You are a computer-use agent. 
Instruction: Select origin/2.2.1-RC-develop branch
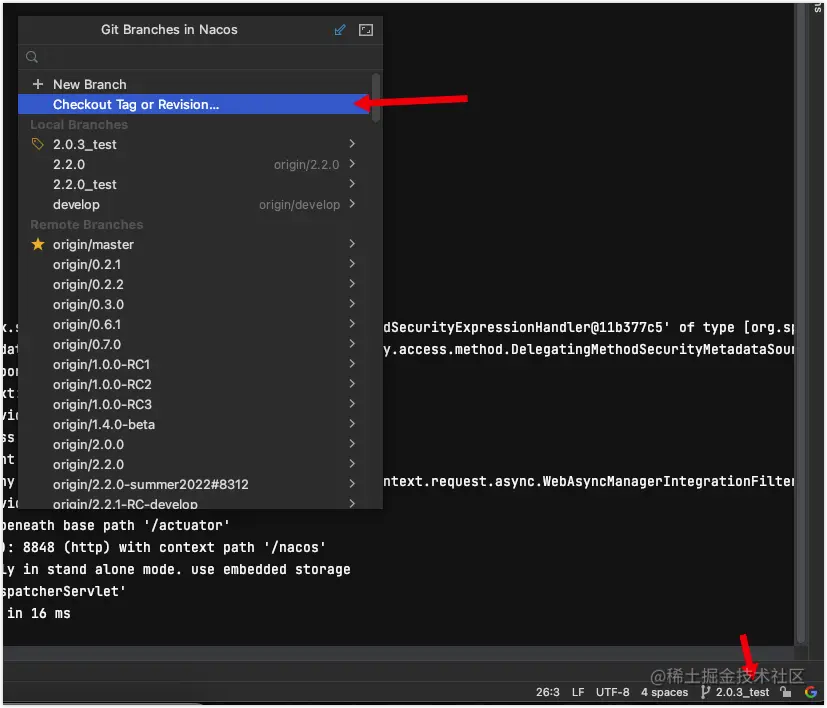tap(194, 503)
